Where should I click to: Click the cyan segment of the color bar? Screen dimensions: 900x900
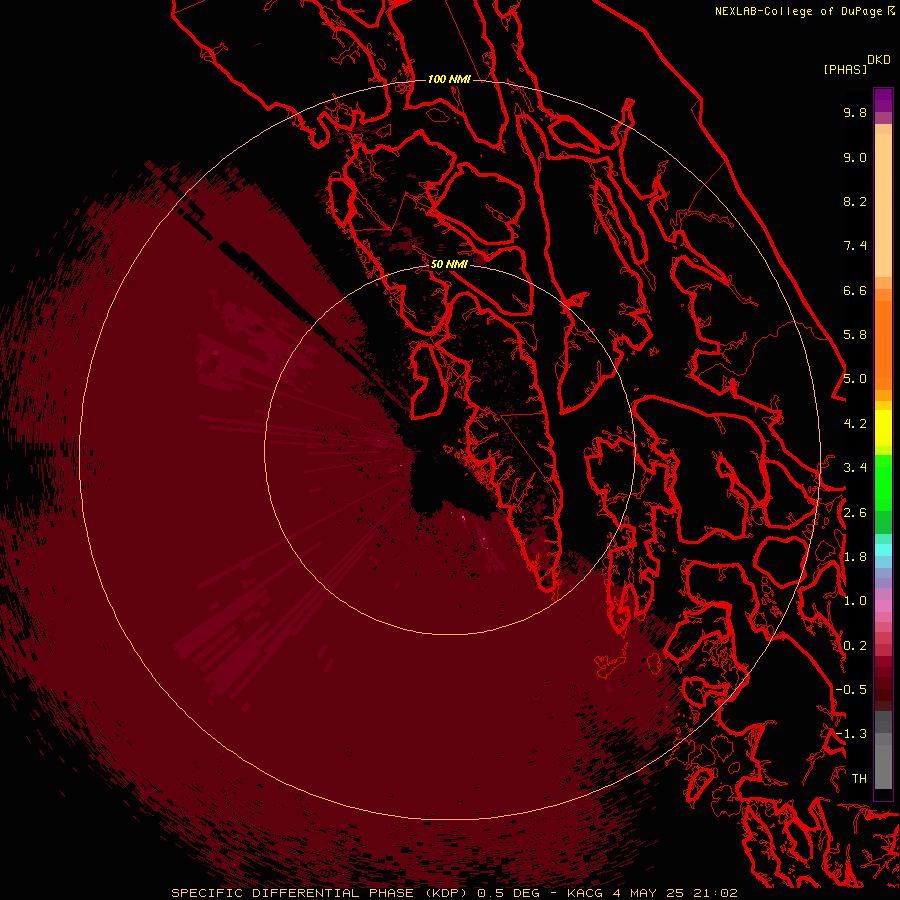click(x=883, y=549)
